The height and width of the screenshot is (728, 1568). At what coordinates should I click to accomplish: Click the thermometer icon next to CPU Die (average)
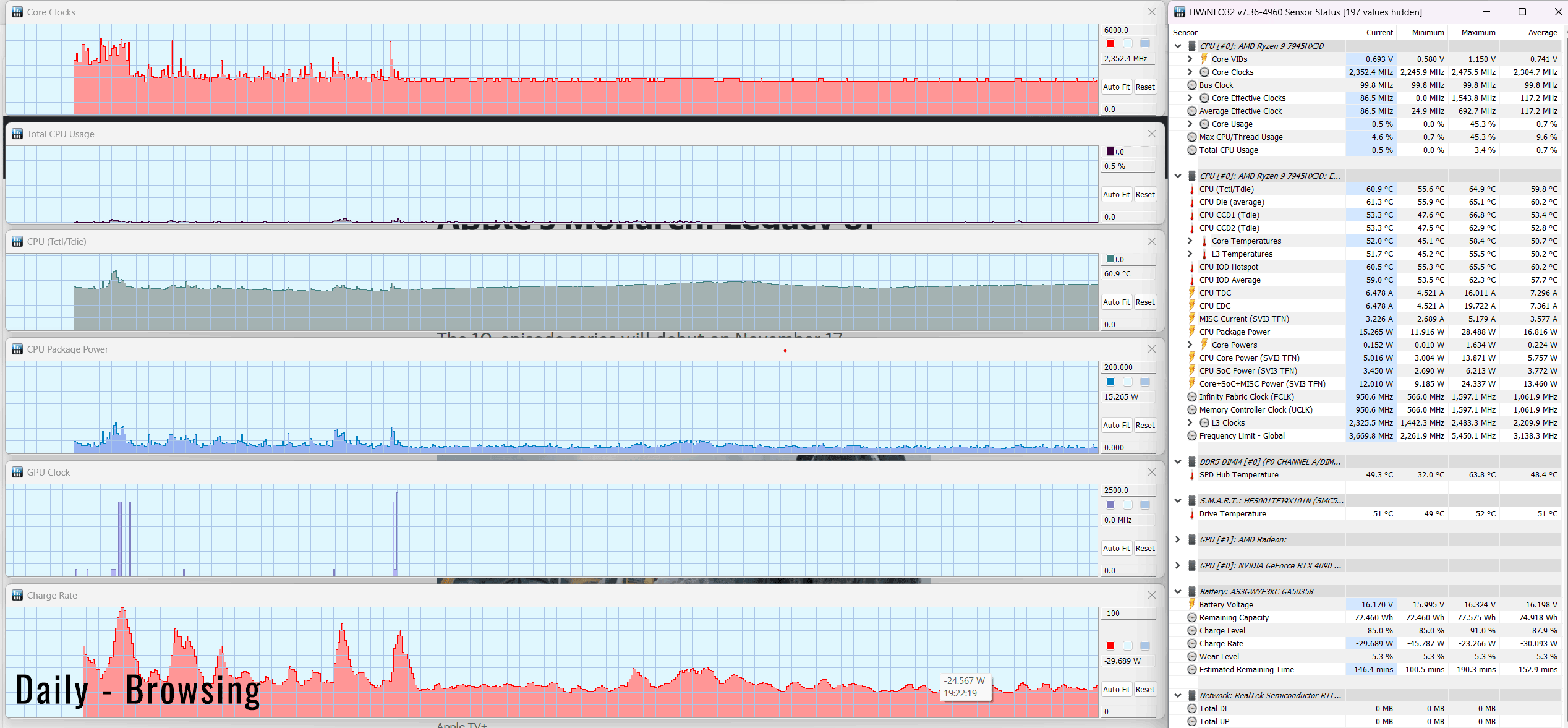pos(1192,202)
